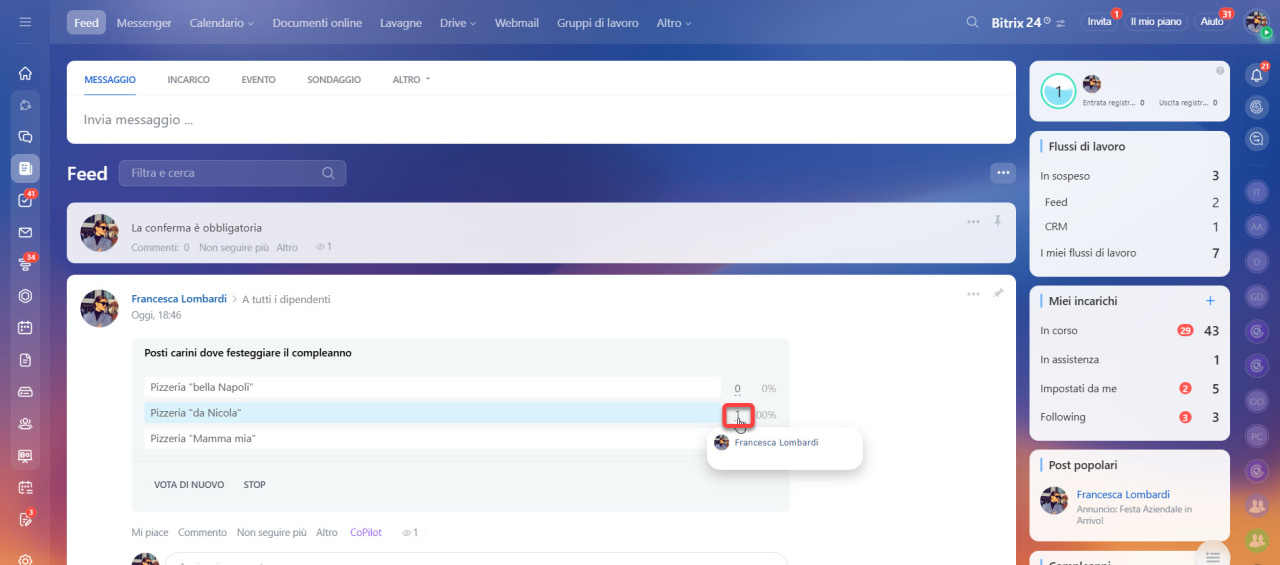Open the user profile avatar menu at top right
1280x565 pixels.
[x=1256, y=22]
